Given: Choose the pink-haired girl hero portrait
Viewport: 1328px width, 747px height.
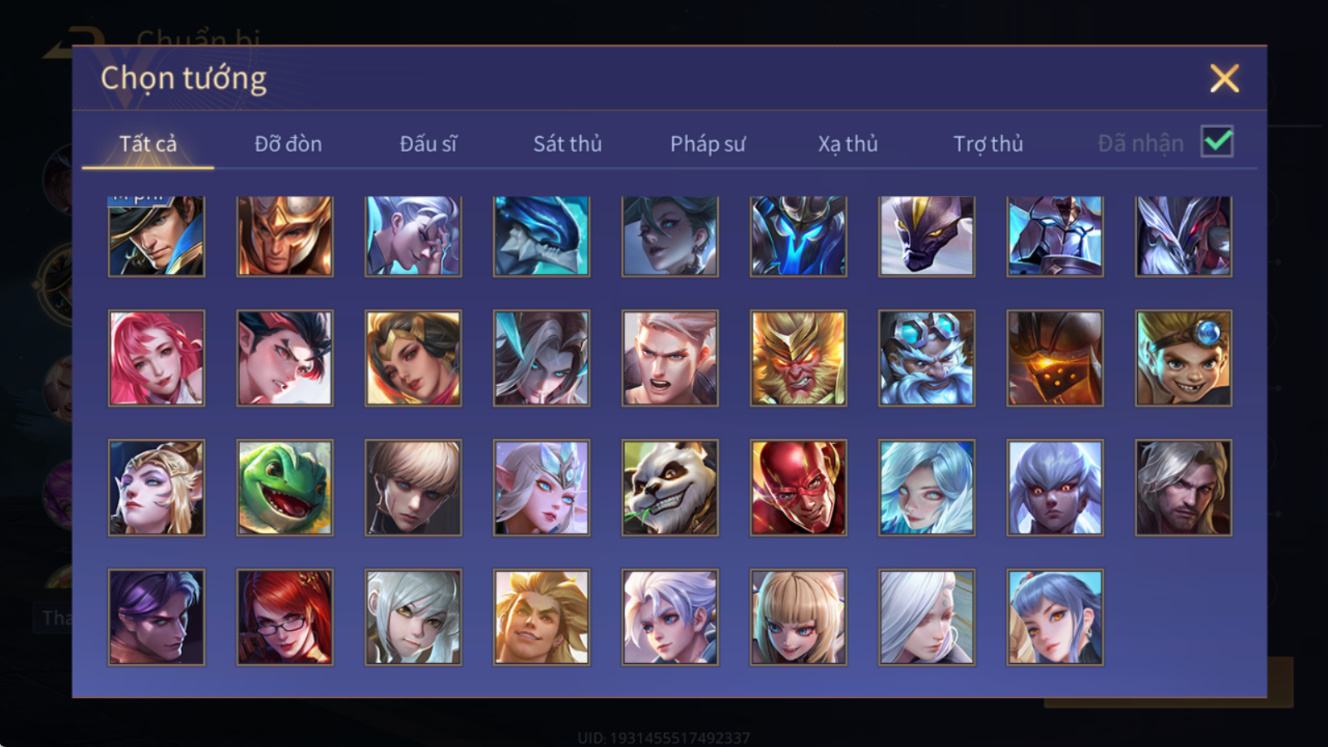Looking at the screenshot, I should [x=156, y=358].
